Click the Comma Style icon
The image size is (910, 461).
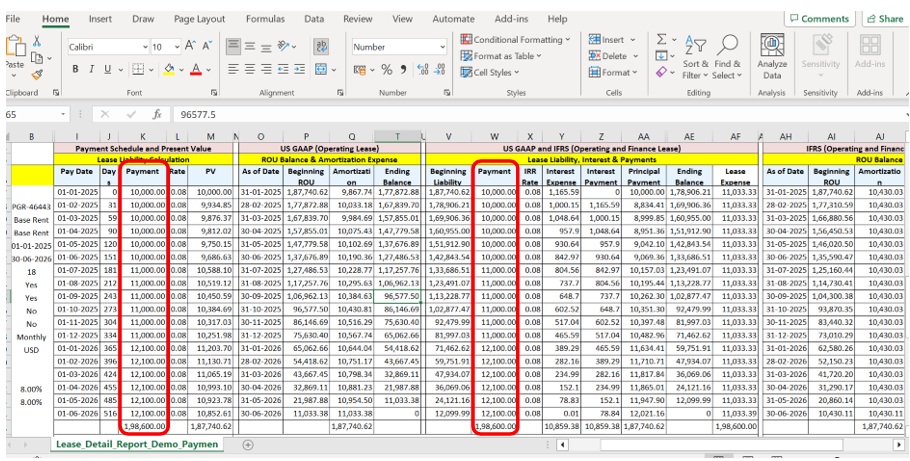click(x=404, y=70)
